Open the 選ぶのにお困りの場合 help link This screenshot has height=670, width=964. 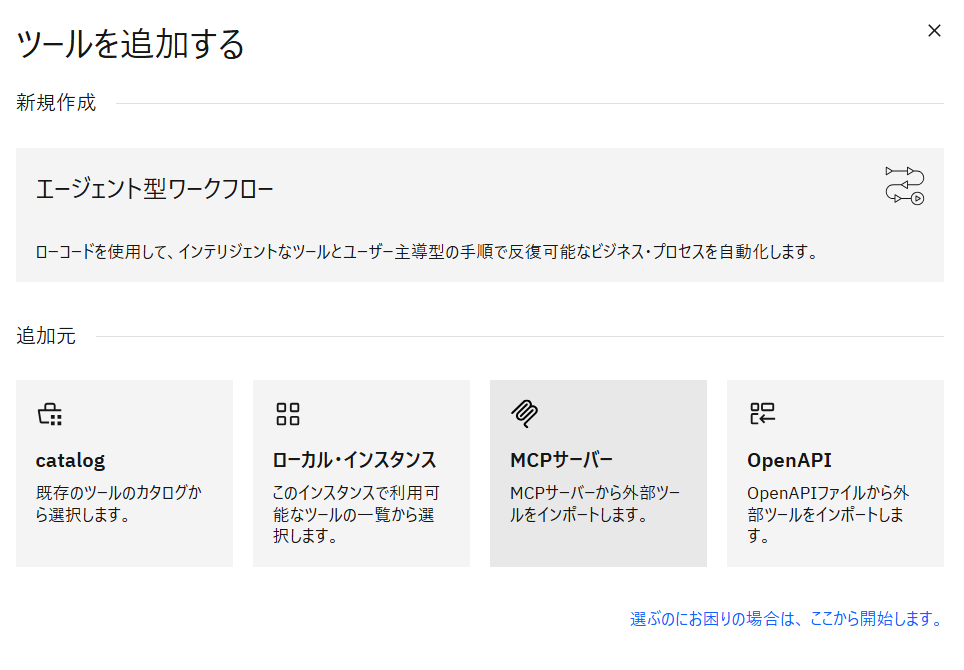pos(786,619)
